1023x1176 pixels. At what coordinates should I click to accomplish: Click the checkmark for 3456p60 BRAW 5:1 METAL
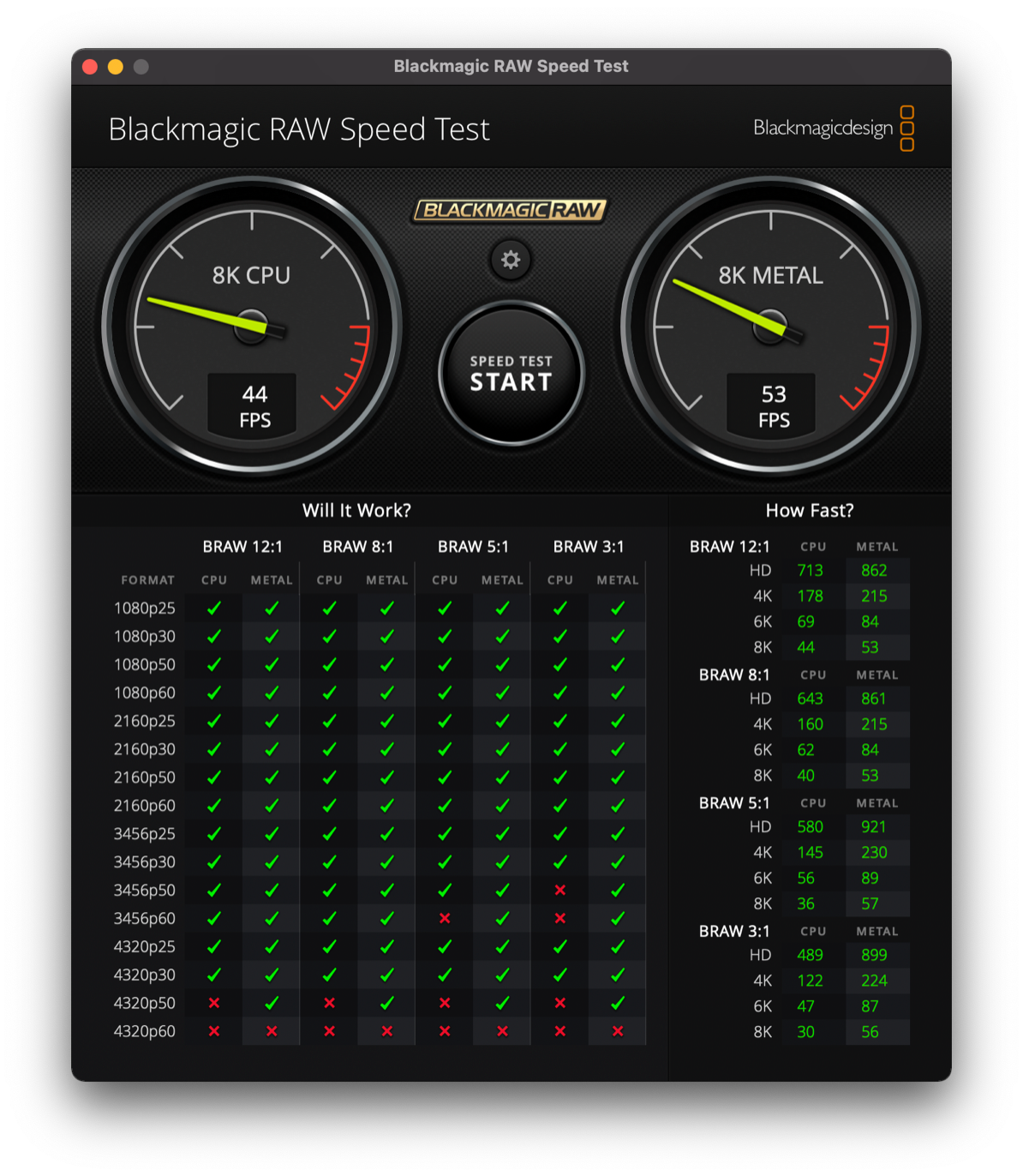pos(502,918)
